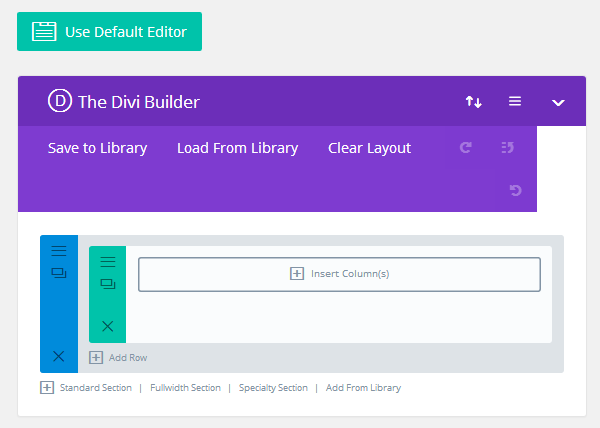Duplicate the blue section via clone icon

pyautogui.click(x=59, y=273)
